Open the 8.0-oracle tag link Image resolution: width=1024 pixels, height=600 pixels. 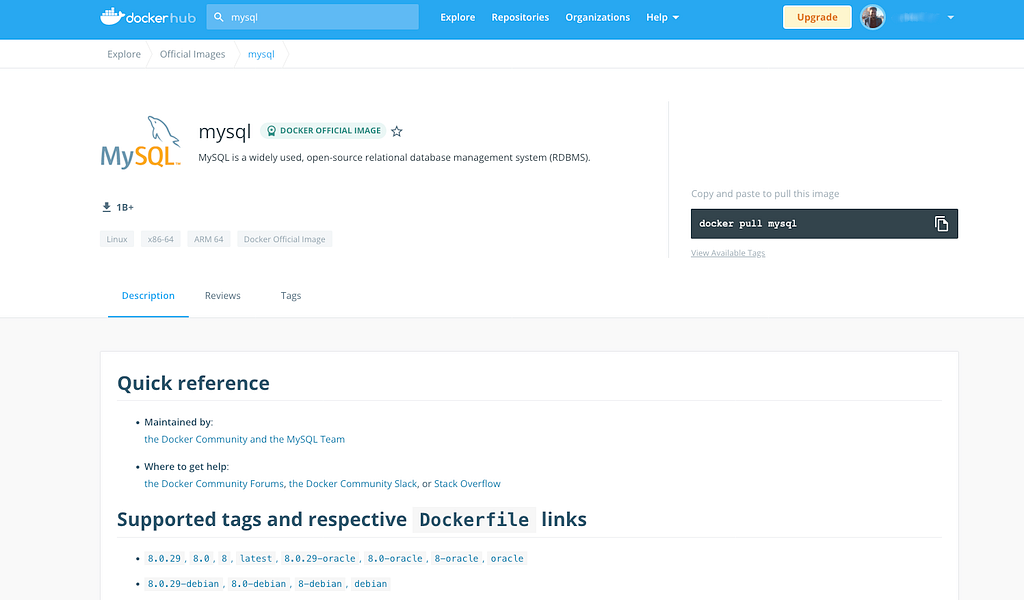[395, 558]
